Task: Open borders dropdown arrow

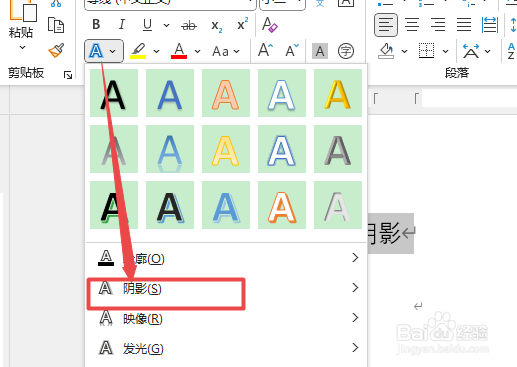Action: click(x=445, y=51)
